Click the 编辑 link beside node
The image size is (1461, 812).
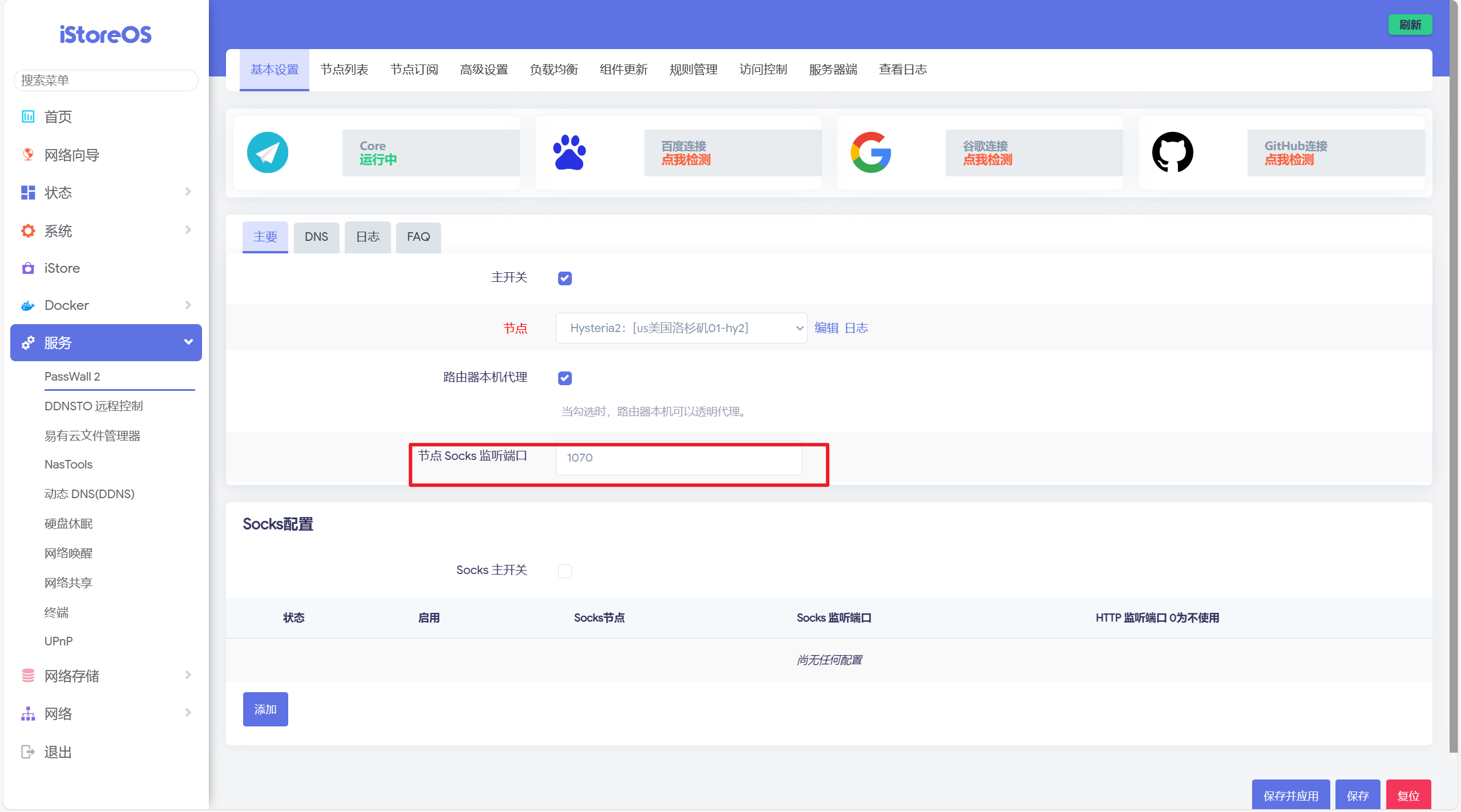point(826,328)
